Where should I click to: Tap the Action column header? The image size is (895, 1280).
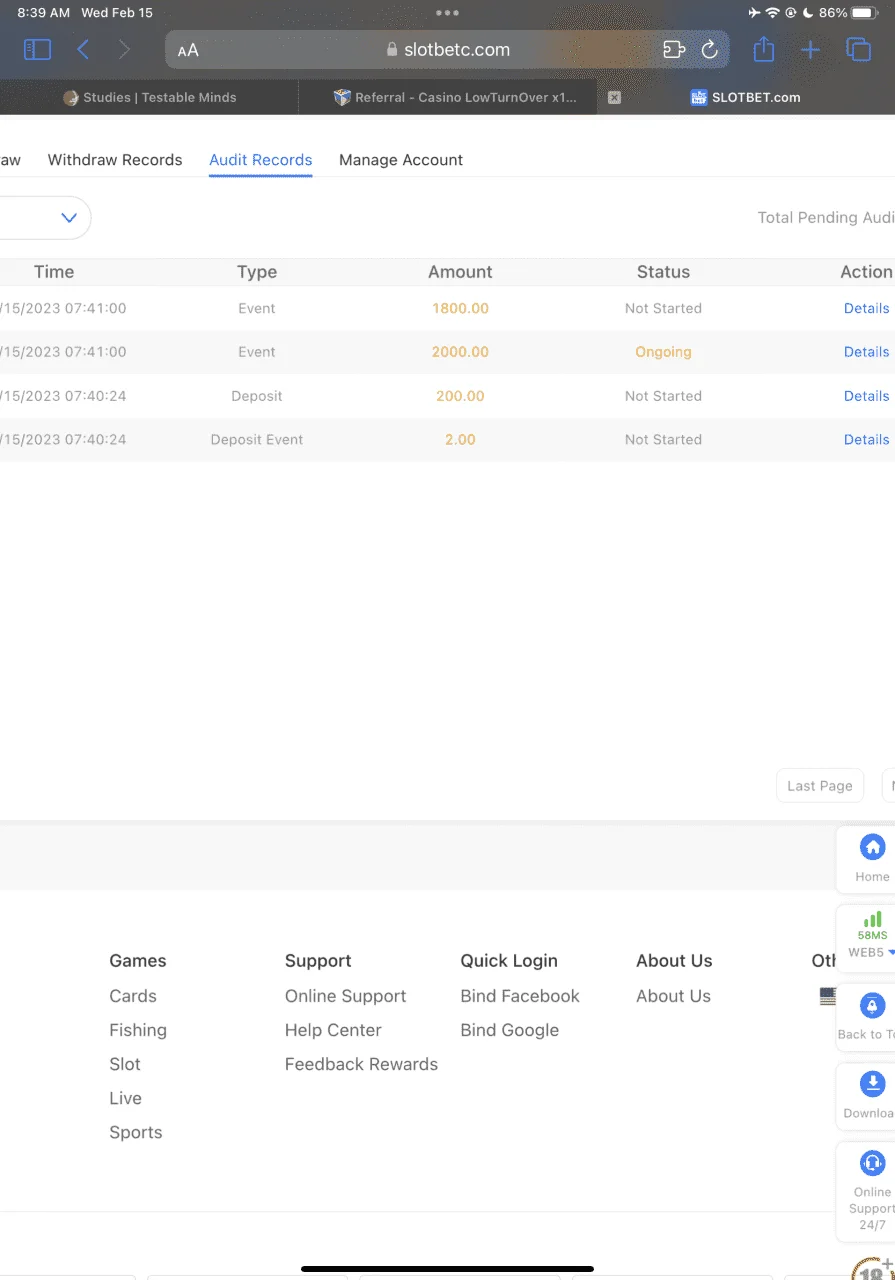pyautogui.click(x=866, y=272)
